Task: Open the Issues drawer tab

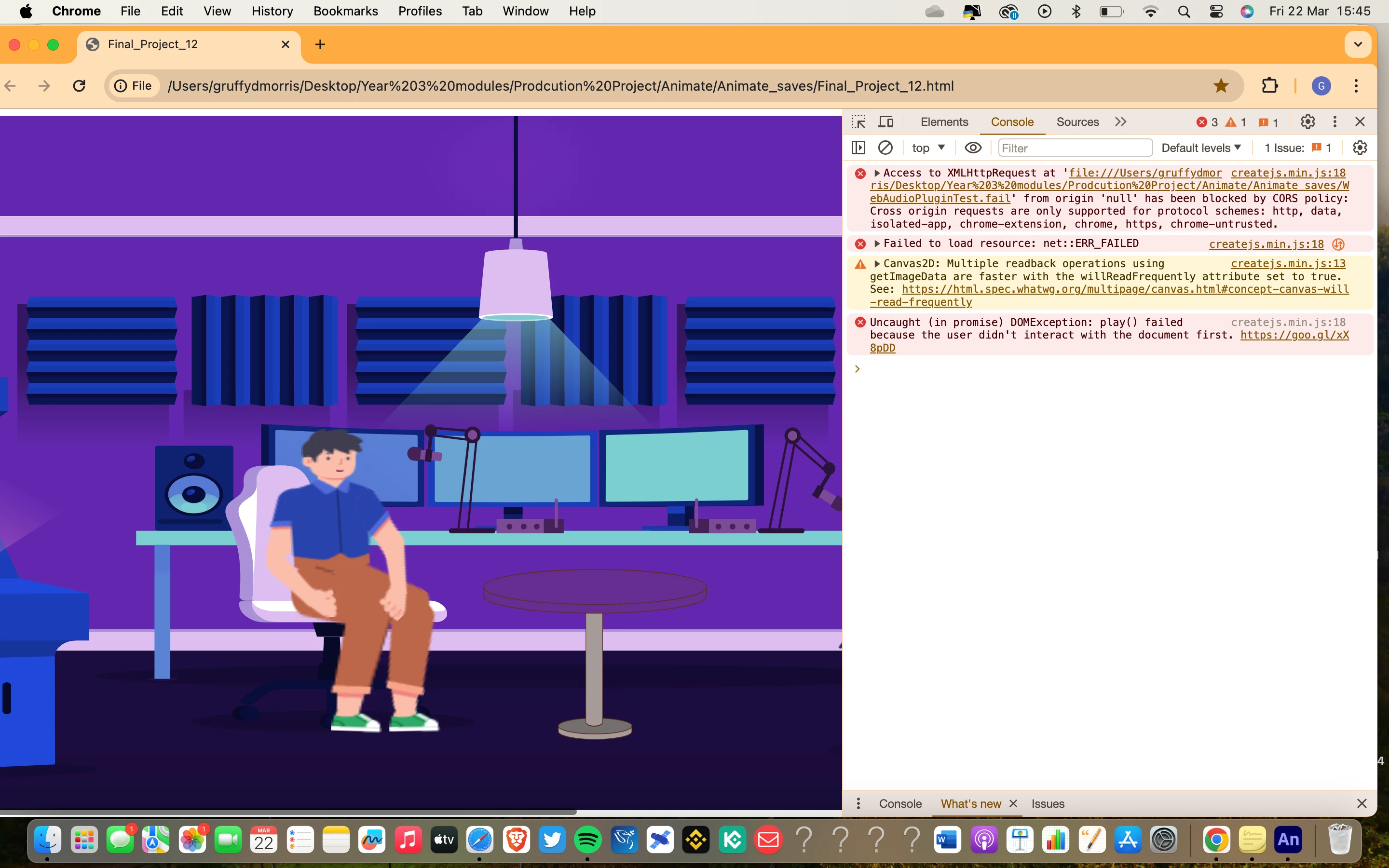Action: (1048, 804)
